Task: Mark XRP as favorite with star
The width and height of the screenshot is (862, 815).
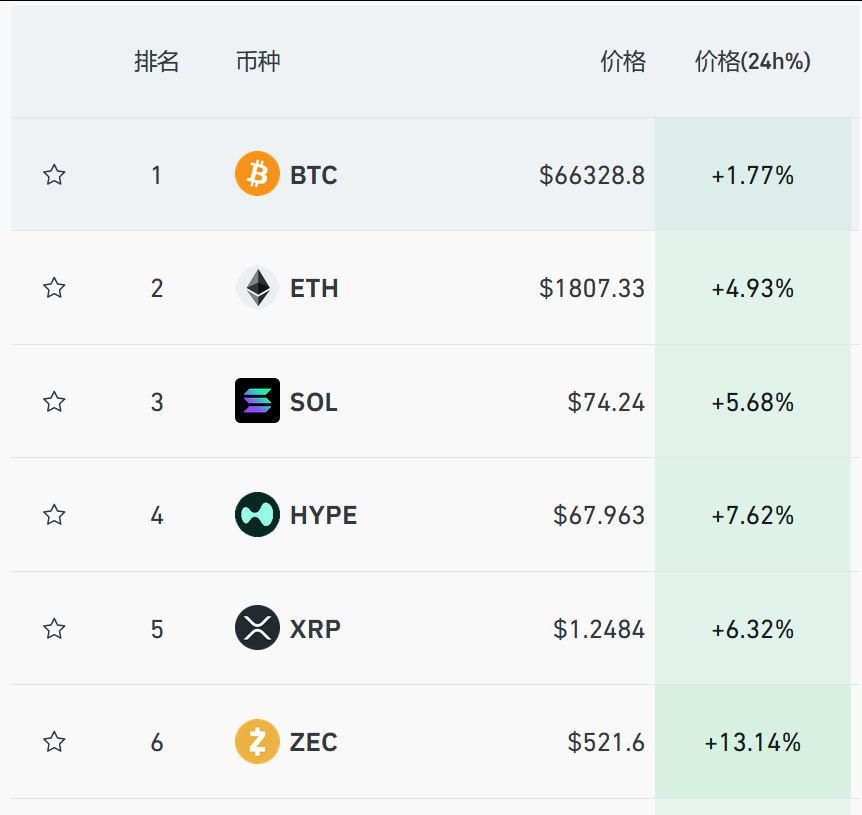Action: pyautogui.click(x=54, y=629)
